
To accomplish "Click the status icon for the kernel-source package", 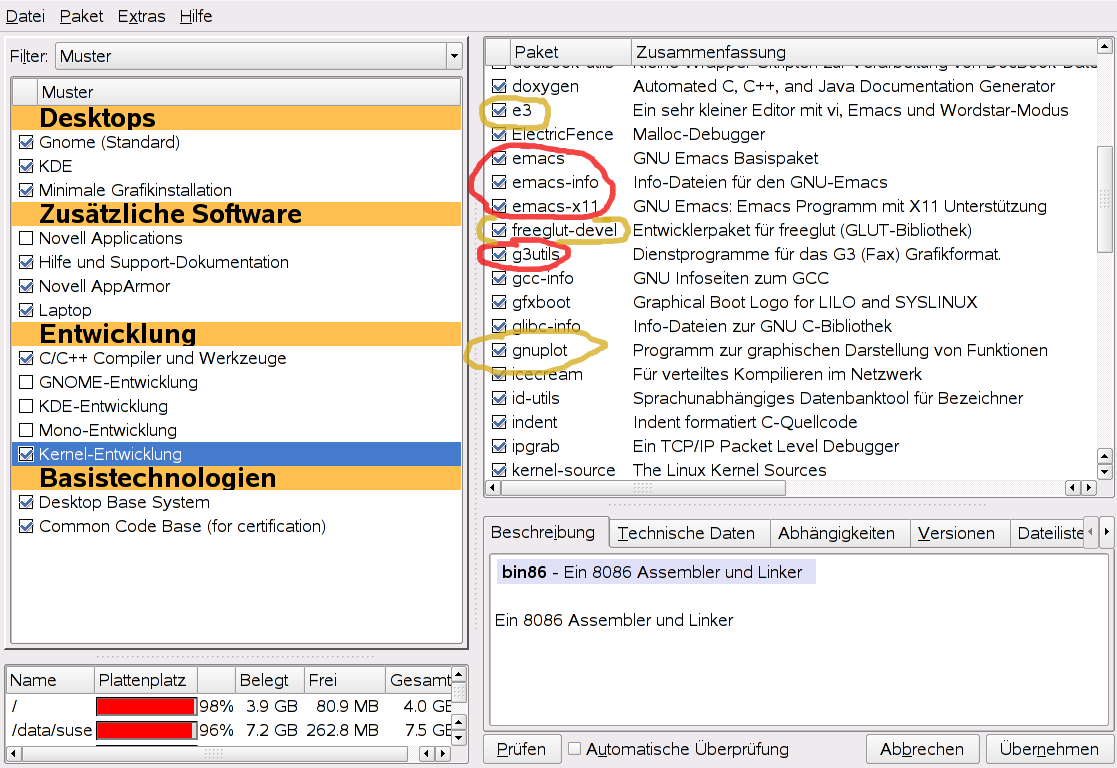I will [499, 470].
